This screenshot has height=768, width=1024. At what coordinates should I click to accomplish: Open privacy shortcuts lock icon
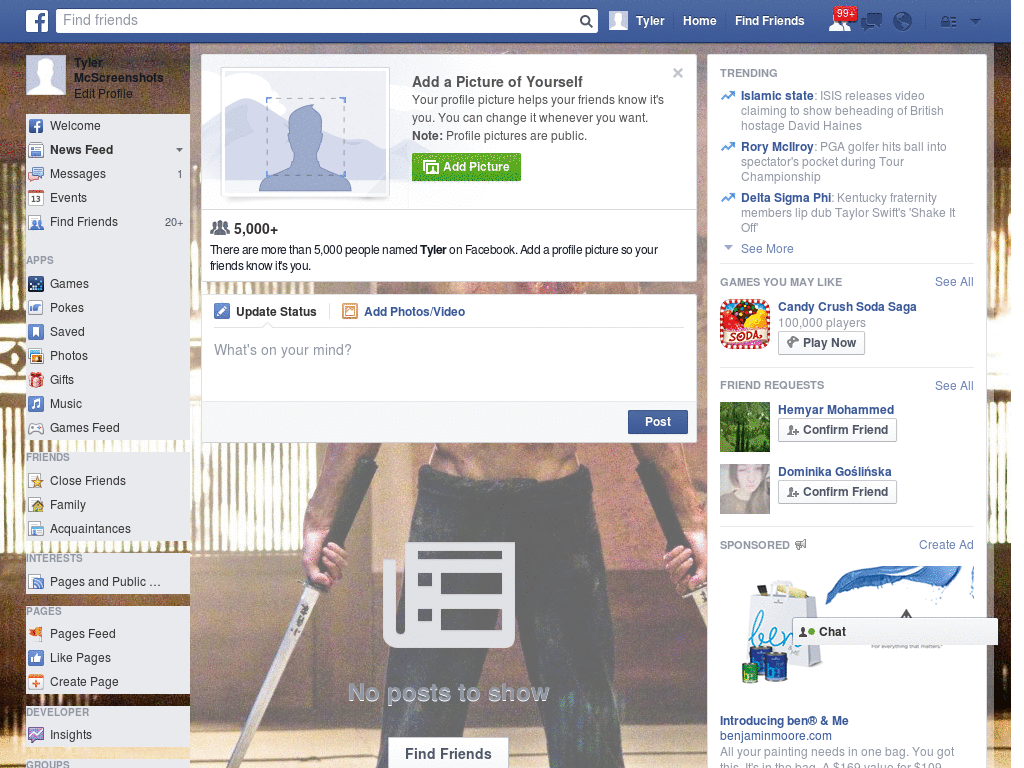pos(948,22)
